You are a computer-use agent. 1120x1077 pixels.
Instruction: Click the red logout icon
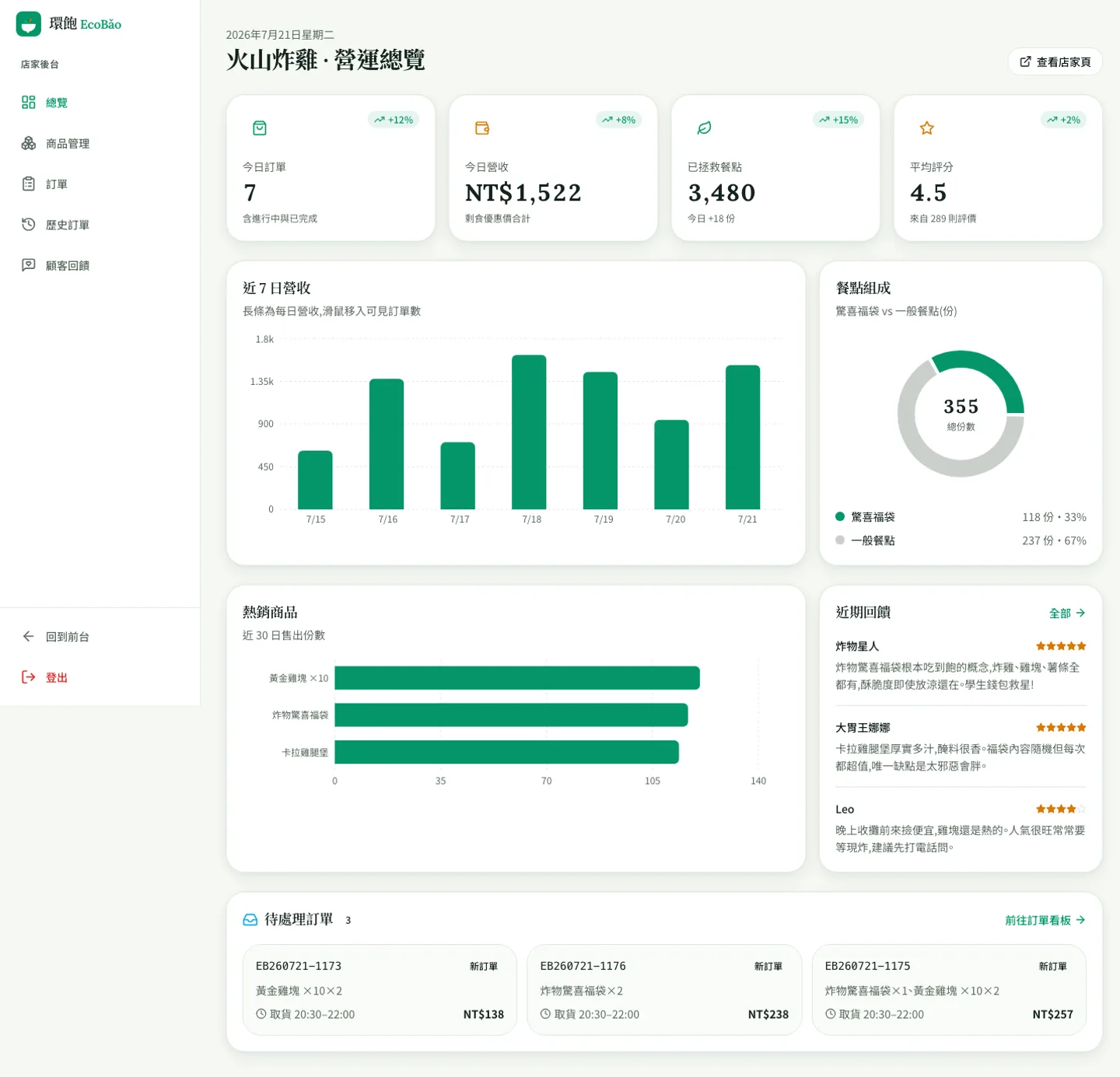click(x=29, y=677)
